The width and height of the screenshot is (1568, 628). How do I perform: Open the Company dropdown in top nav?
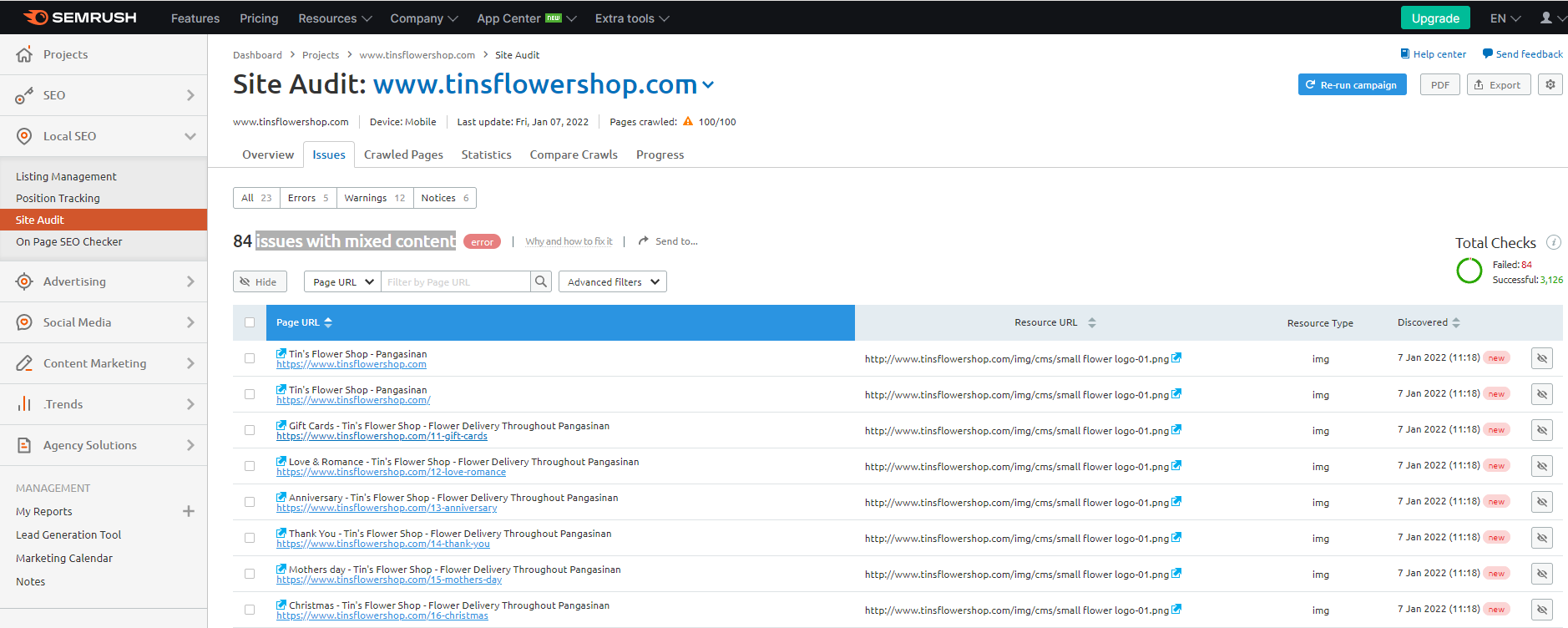[x=424, y=18]
